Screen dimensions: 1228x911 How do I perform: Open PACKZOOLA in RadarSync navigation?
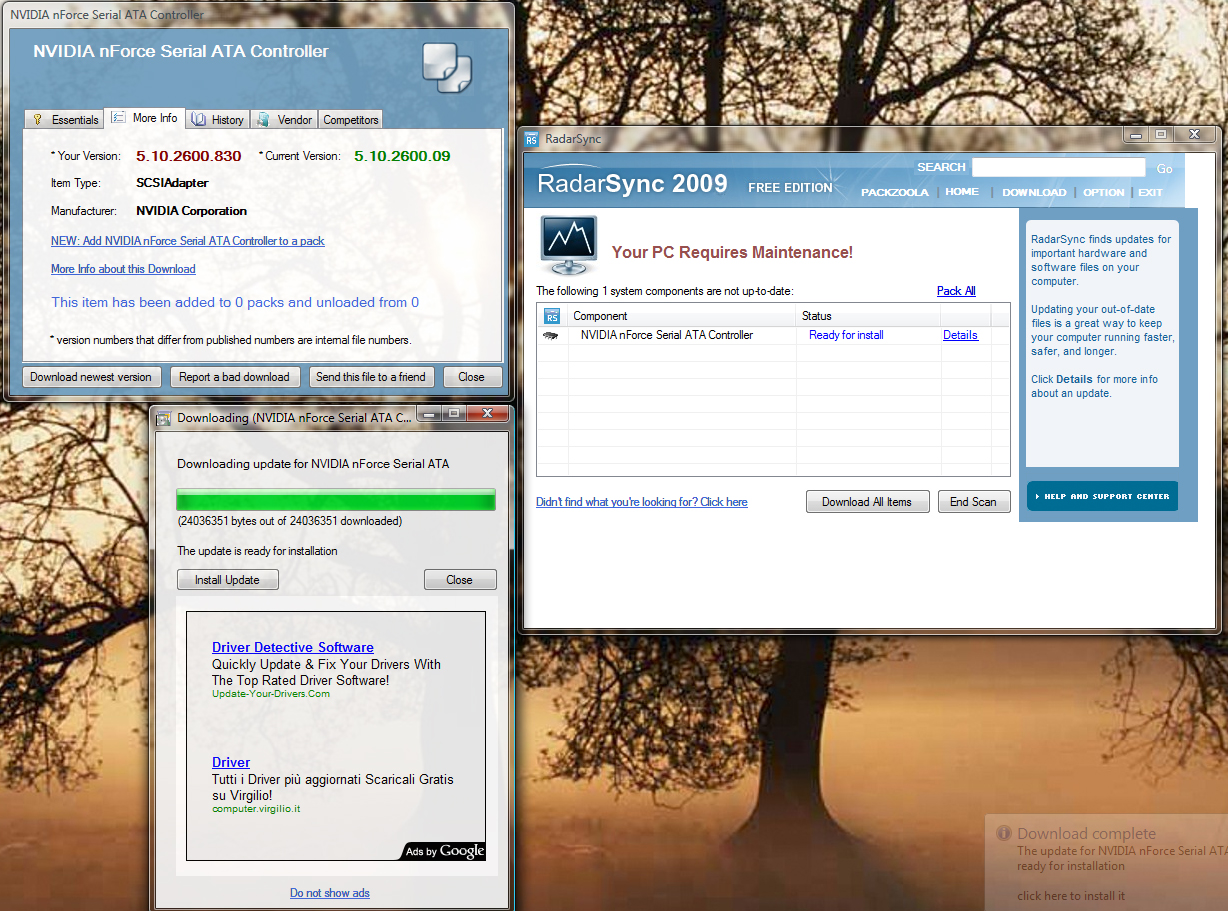point(895,192)
